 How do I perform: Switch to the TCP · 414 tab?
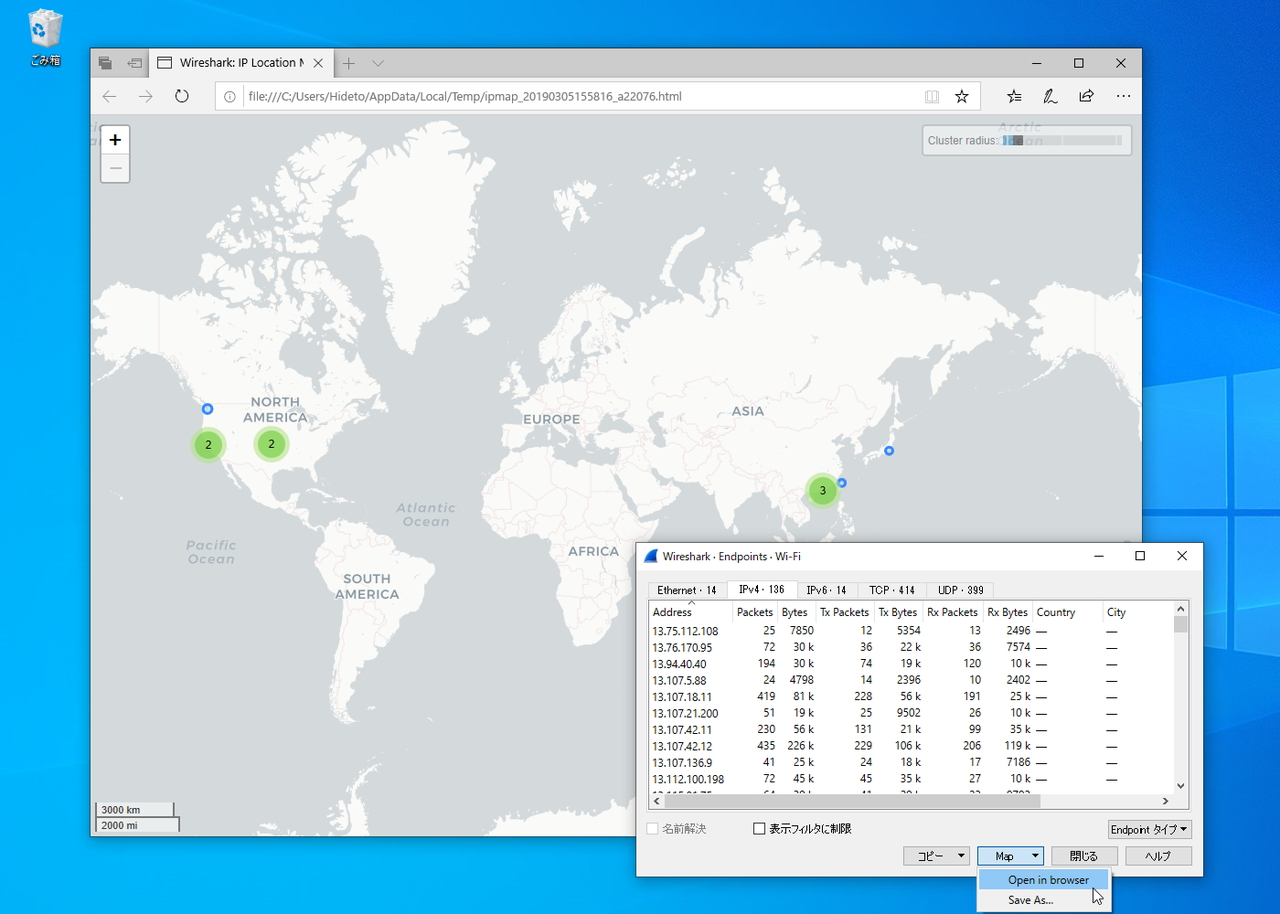click(x=890, y=590)
